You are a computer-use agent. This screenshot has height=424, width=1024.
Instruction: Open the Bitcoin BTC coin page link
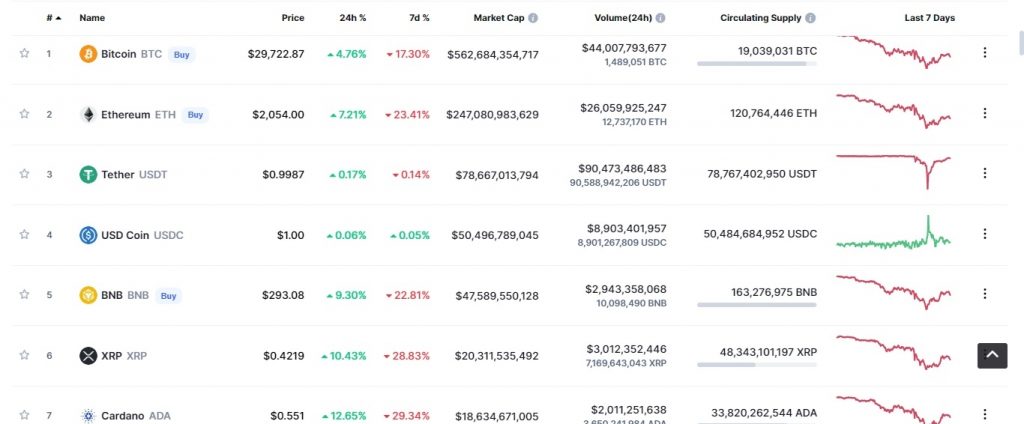point(131,54)
